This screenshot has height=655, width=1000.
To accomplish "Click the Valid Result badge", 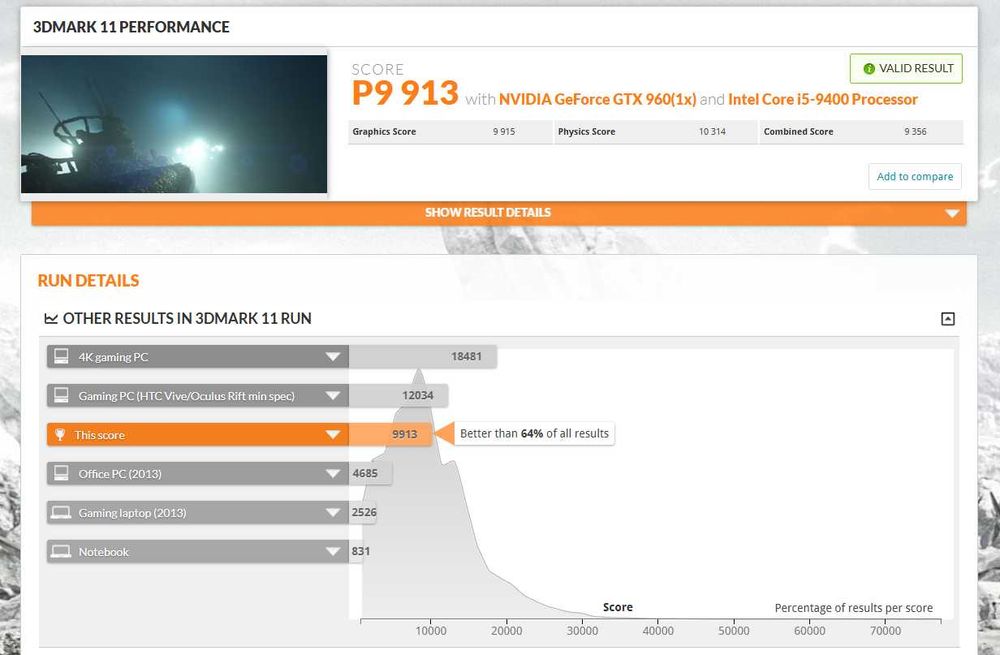I will [906, 69].
